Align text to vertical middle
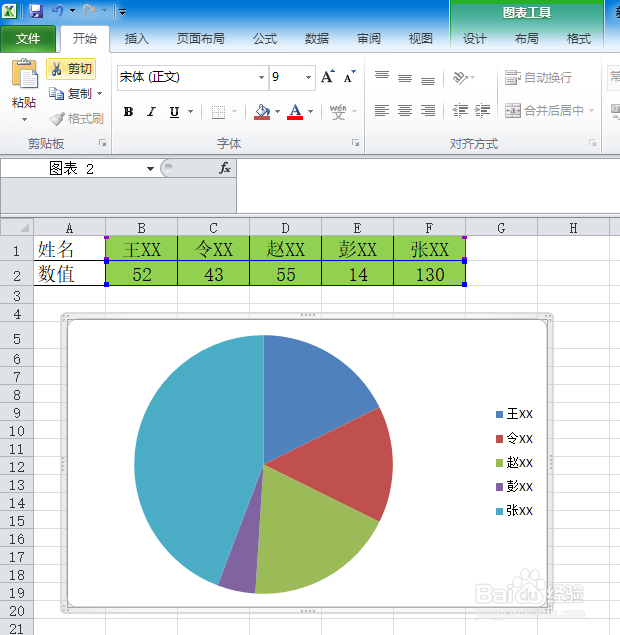Viewport: 620px width, 635px height. [x=405, y=77]
